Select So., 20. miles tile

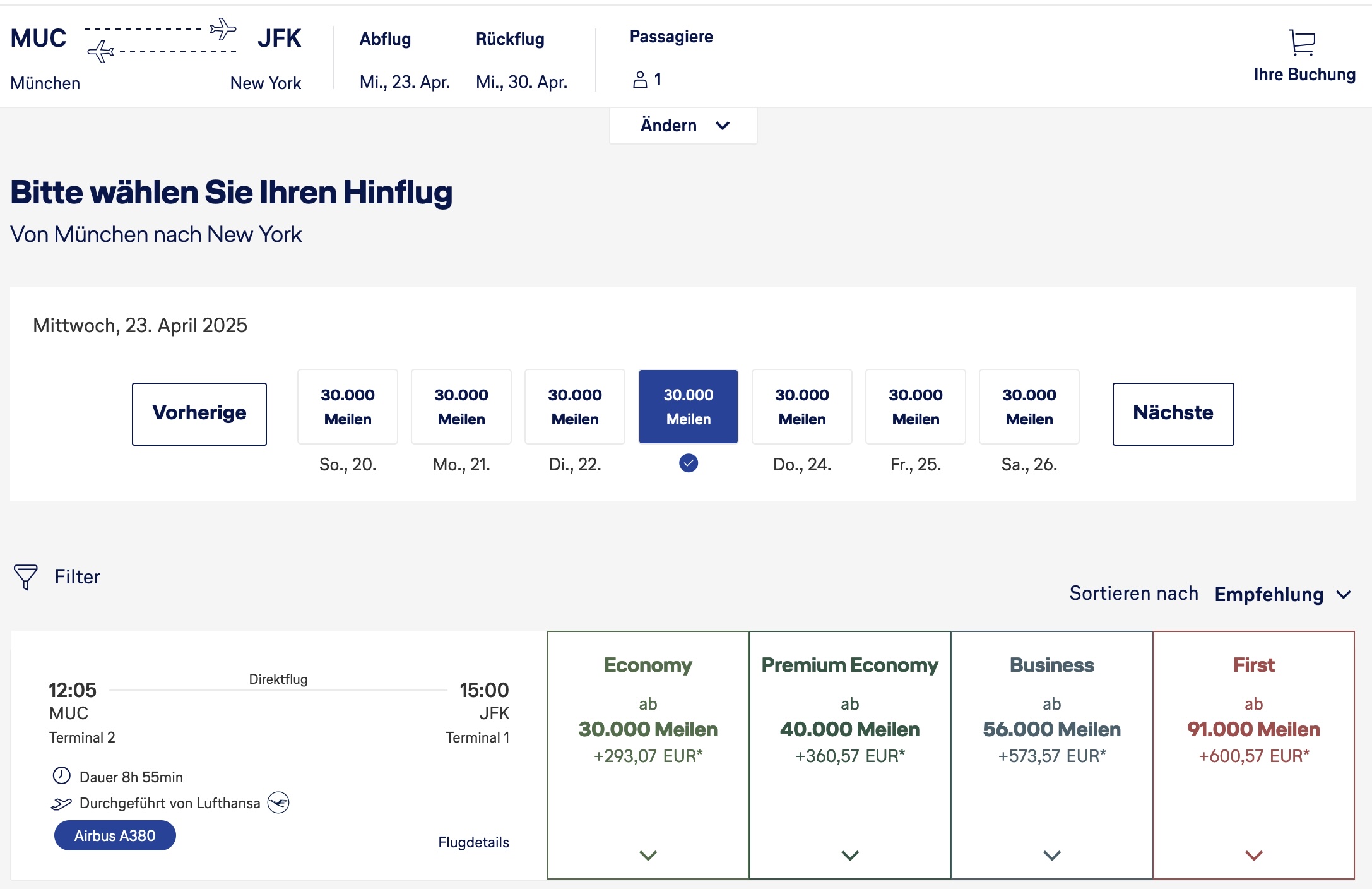click(x=347, y=407)
